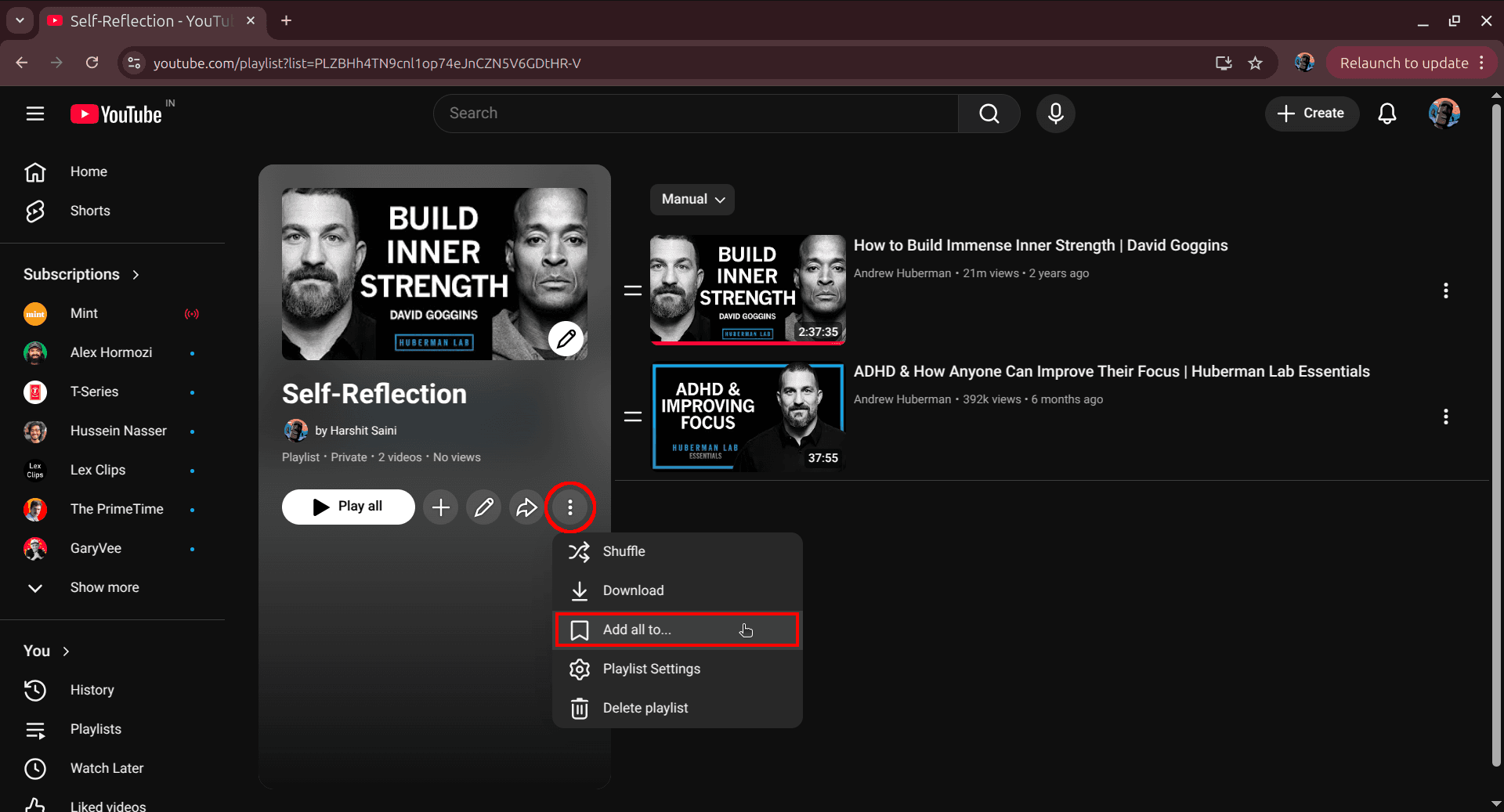Choose Add all to... menu entry
This screenshot has width=1504, height=812.
[636, 630]
